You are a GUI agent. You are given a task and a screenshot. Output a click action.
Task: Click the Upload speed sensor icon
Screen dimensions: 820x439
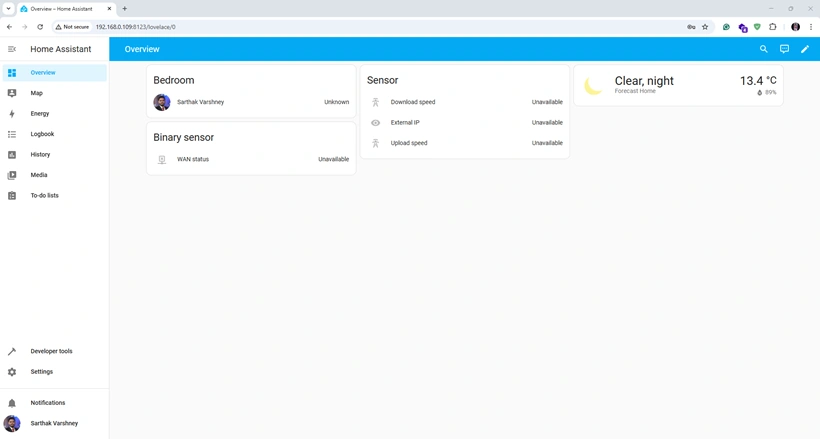click(375, 143)
